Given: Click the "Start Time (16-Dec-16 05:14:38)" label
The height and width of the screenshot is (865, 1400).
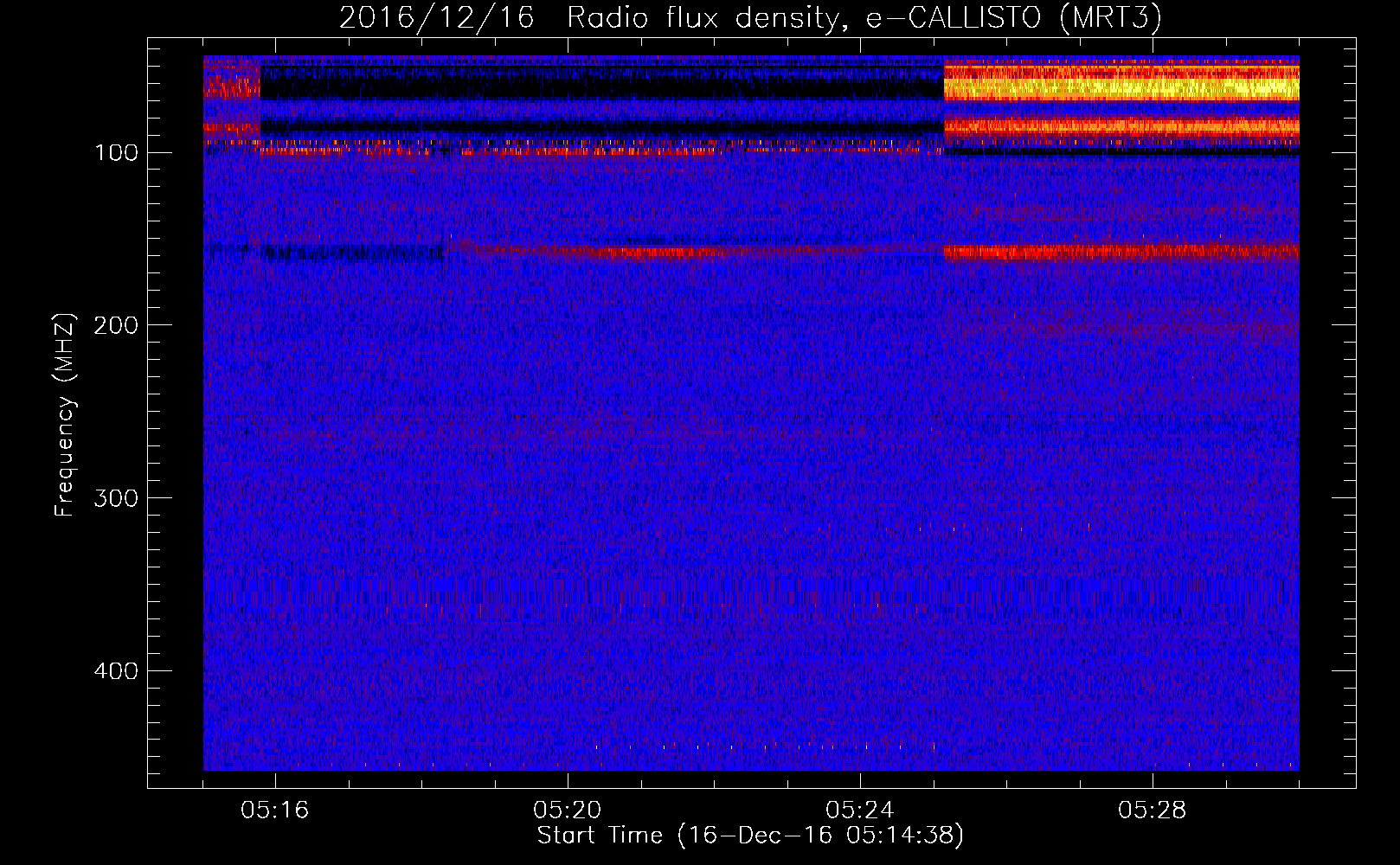Looking at the screenshot, I should point(750,836).
